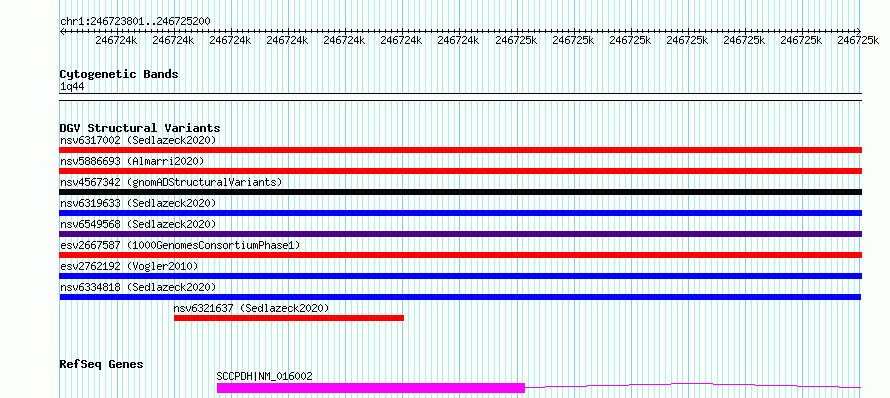The image size is (890, 398).
Task: Click the nsv6317002 (Sedlazeck2020) variant label
Action: [138, 140]
